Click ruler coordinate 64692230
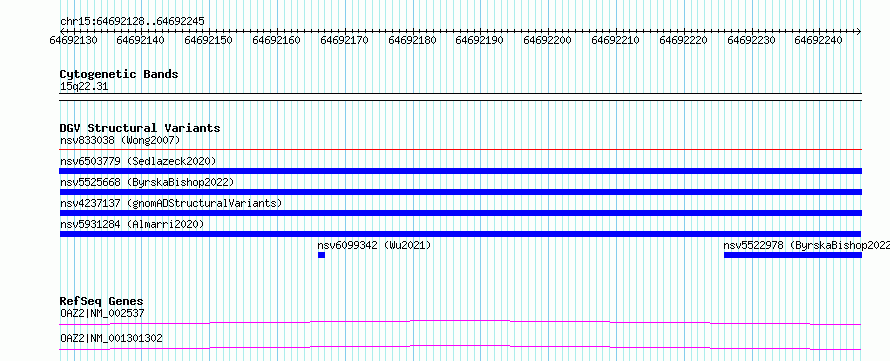 [752, 40]
